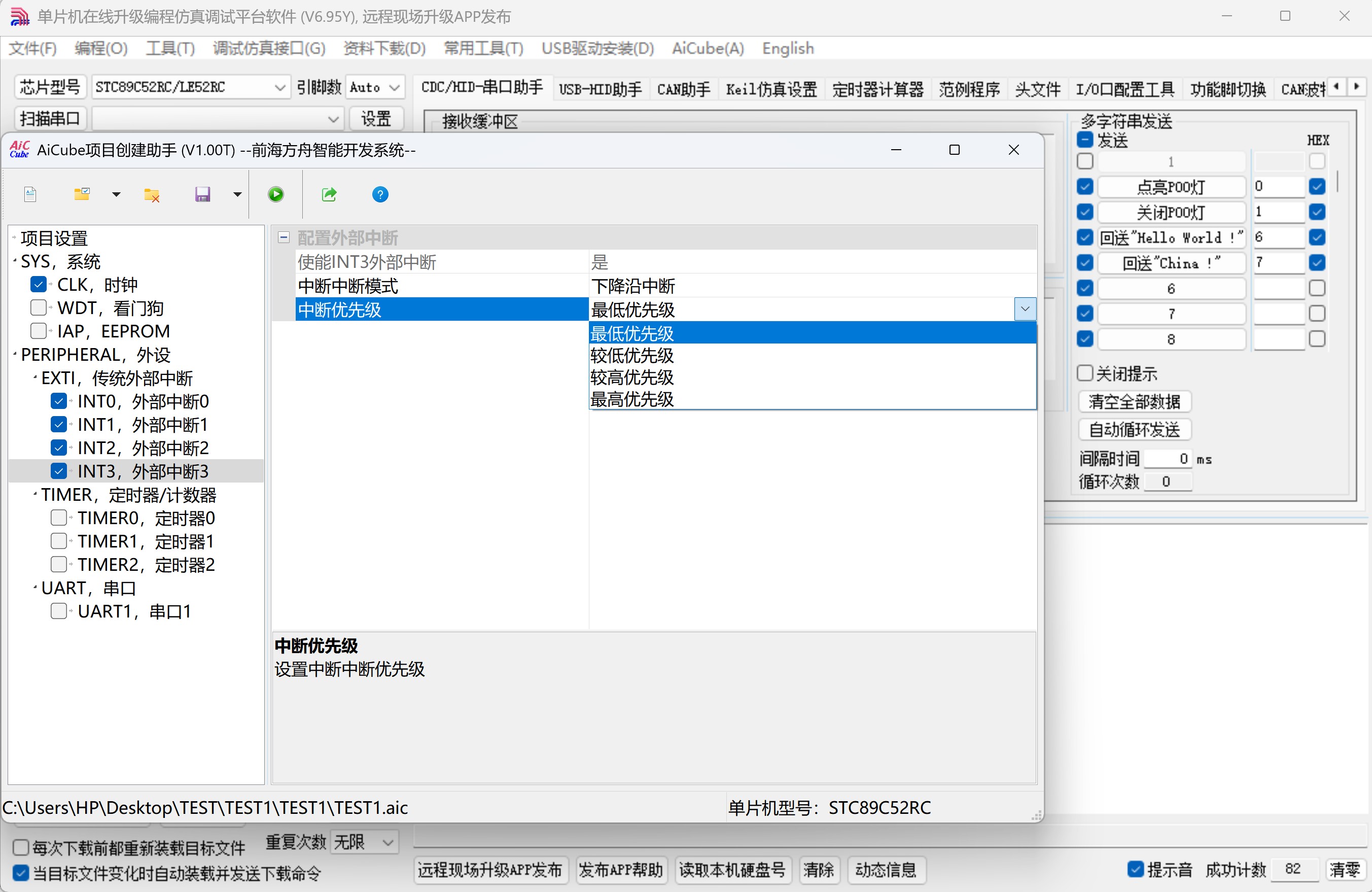Open the pin count Auto dropdown
Screen dimensions: 1372x892
click(x=375, y=87)
